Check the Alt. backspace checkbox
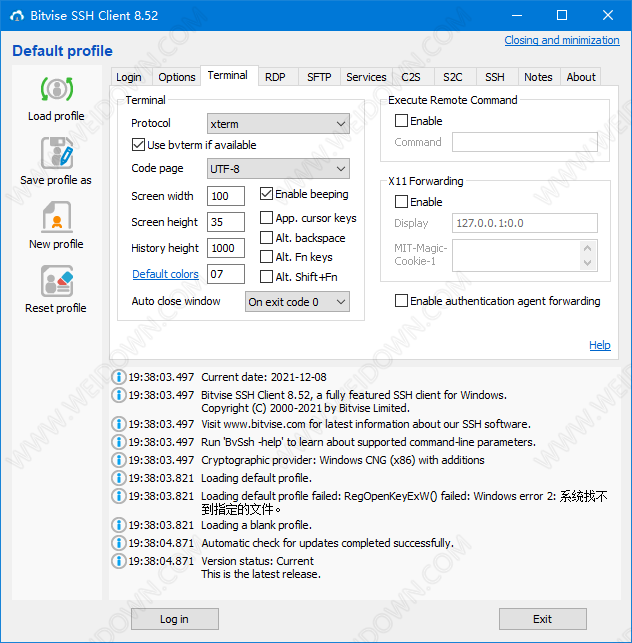632x643 pixels. click(x=267, y=237)
